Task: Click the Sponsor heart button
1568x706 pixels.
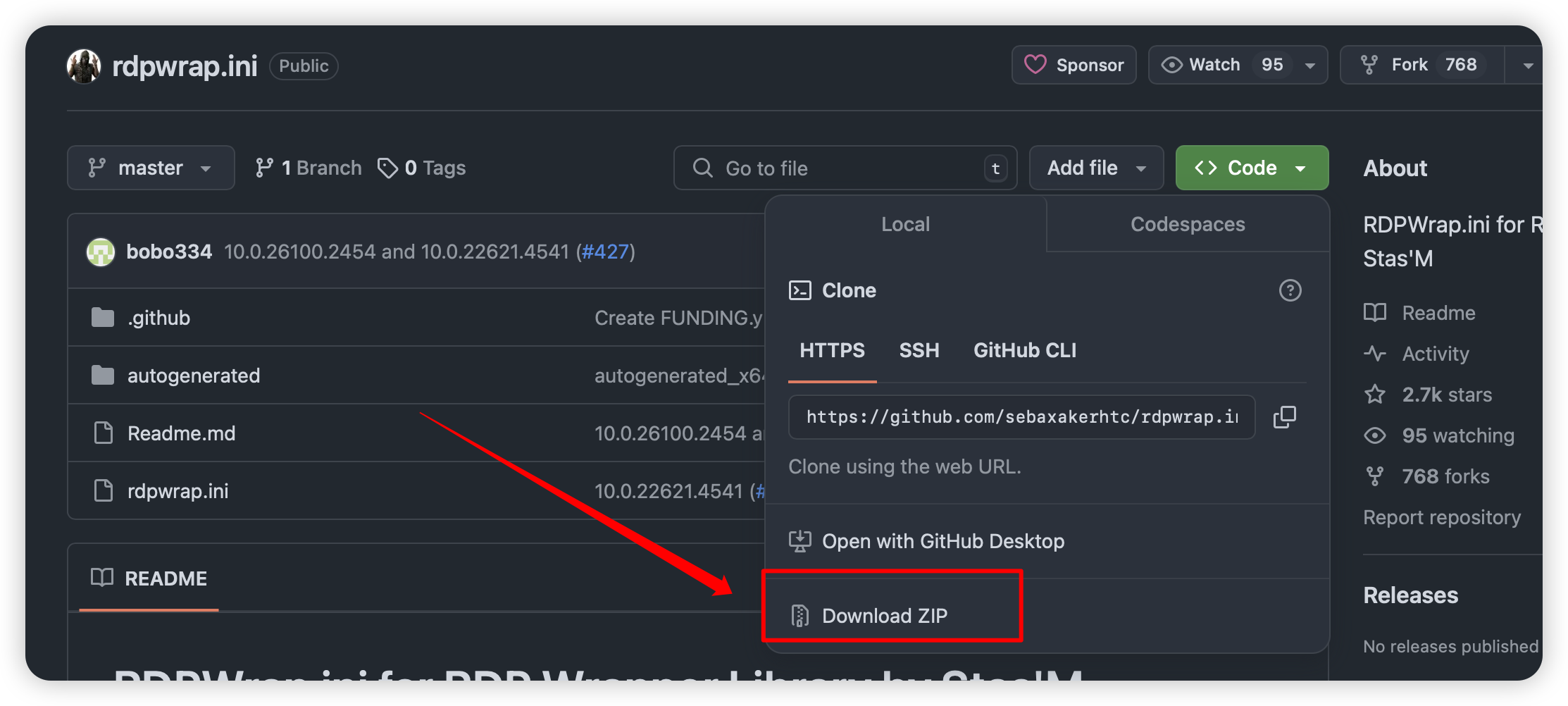Action: (1074, 65)
